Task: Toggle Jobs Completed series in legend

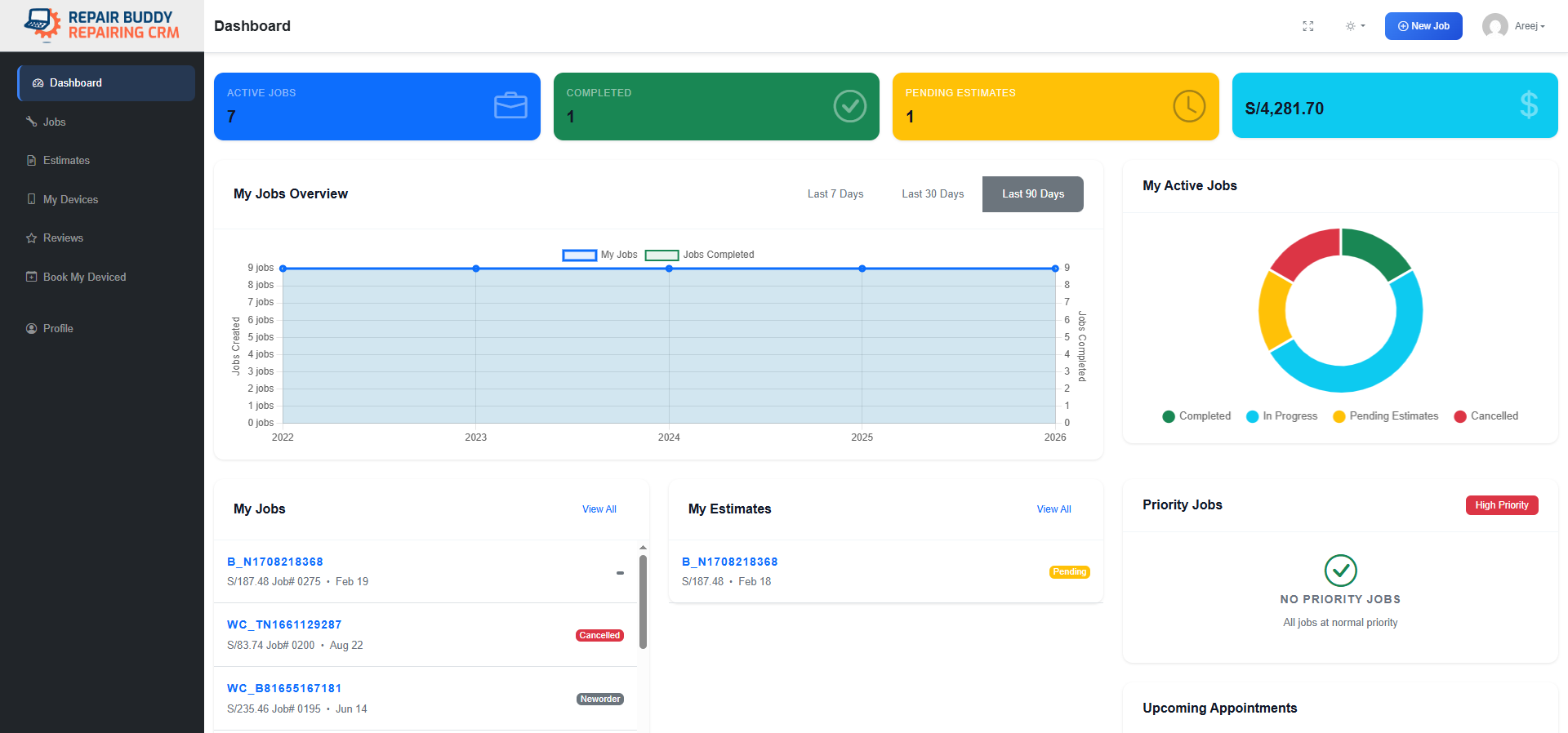Action: tap(700, 255)
